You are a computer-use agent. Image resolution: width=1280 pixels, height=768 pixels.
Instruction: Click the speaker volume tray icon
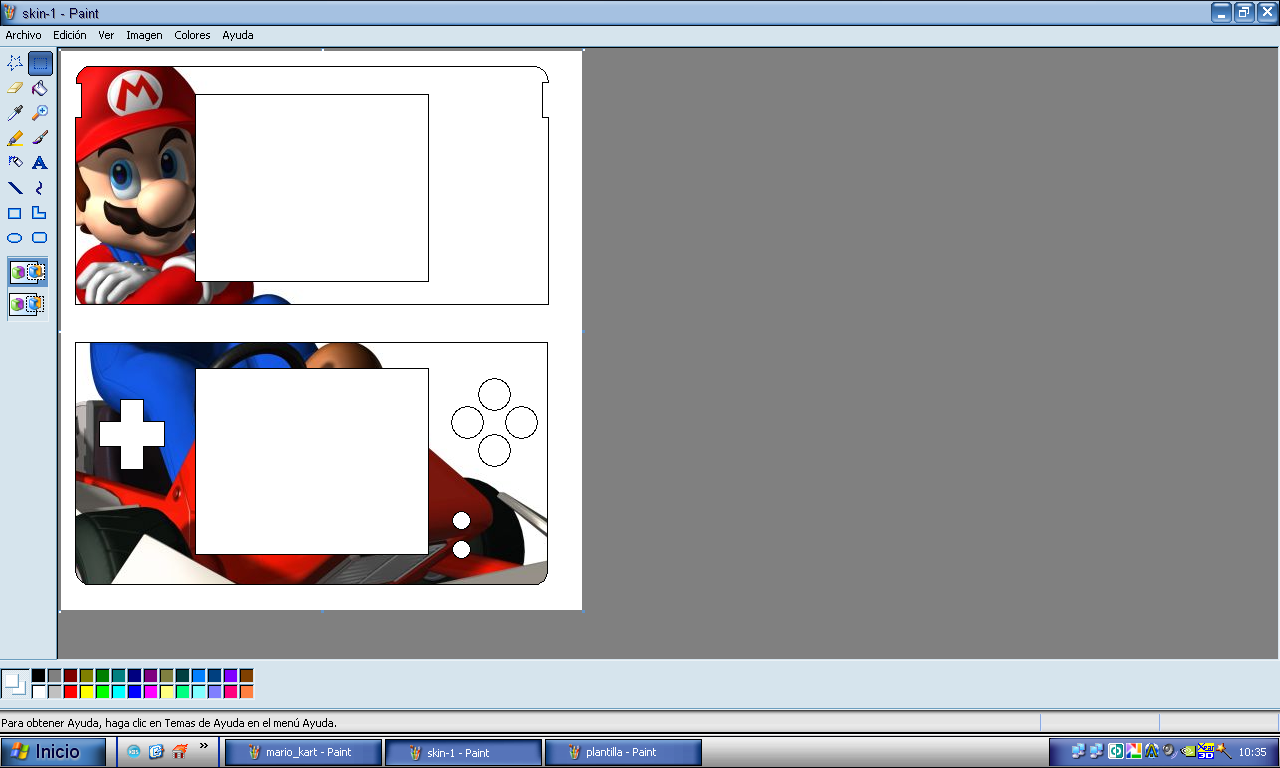(1167, 752)
